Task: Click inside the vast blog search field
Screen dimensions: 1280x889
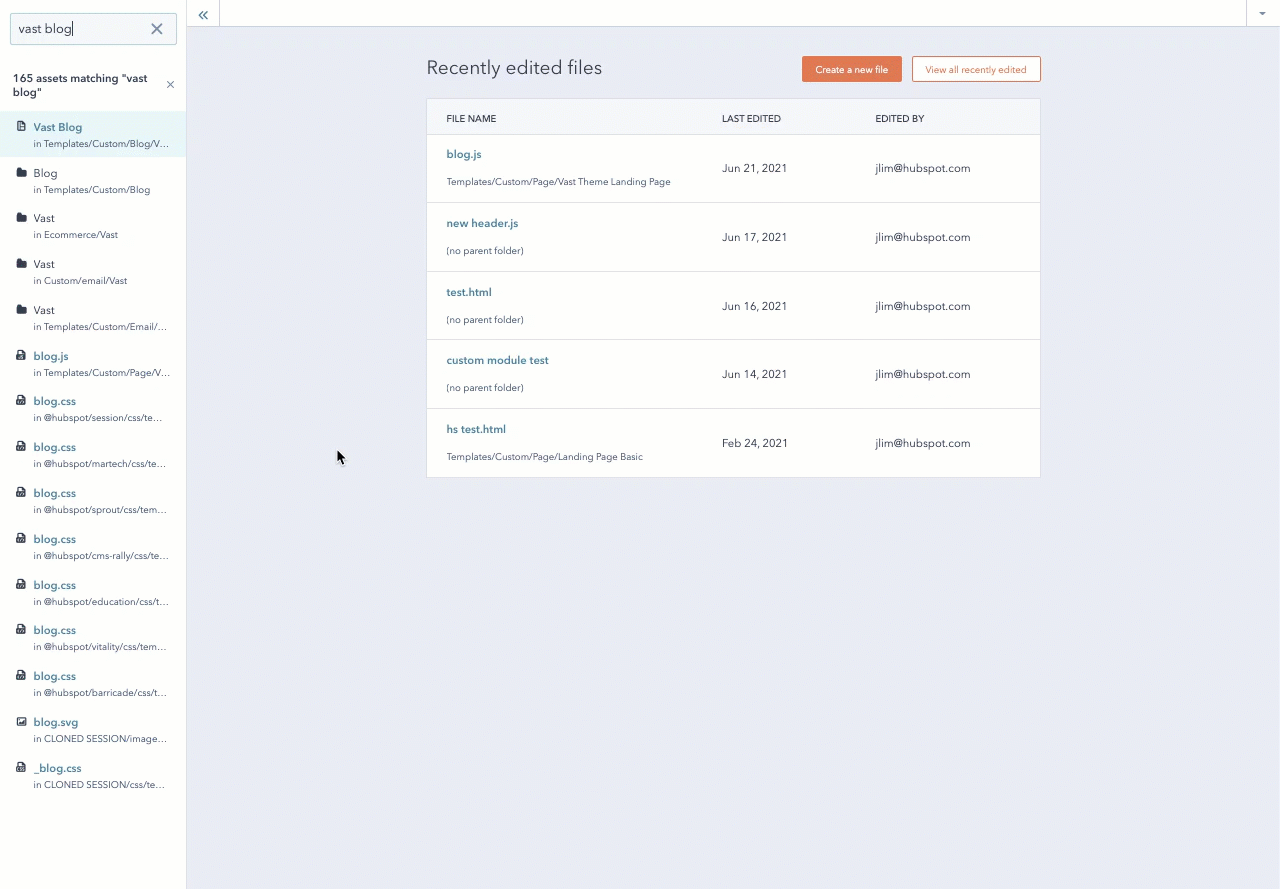Action: 80,29
